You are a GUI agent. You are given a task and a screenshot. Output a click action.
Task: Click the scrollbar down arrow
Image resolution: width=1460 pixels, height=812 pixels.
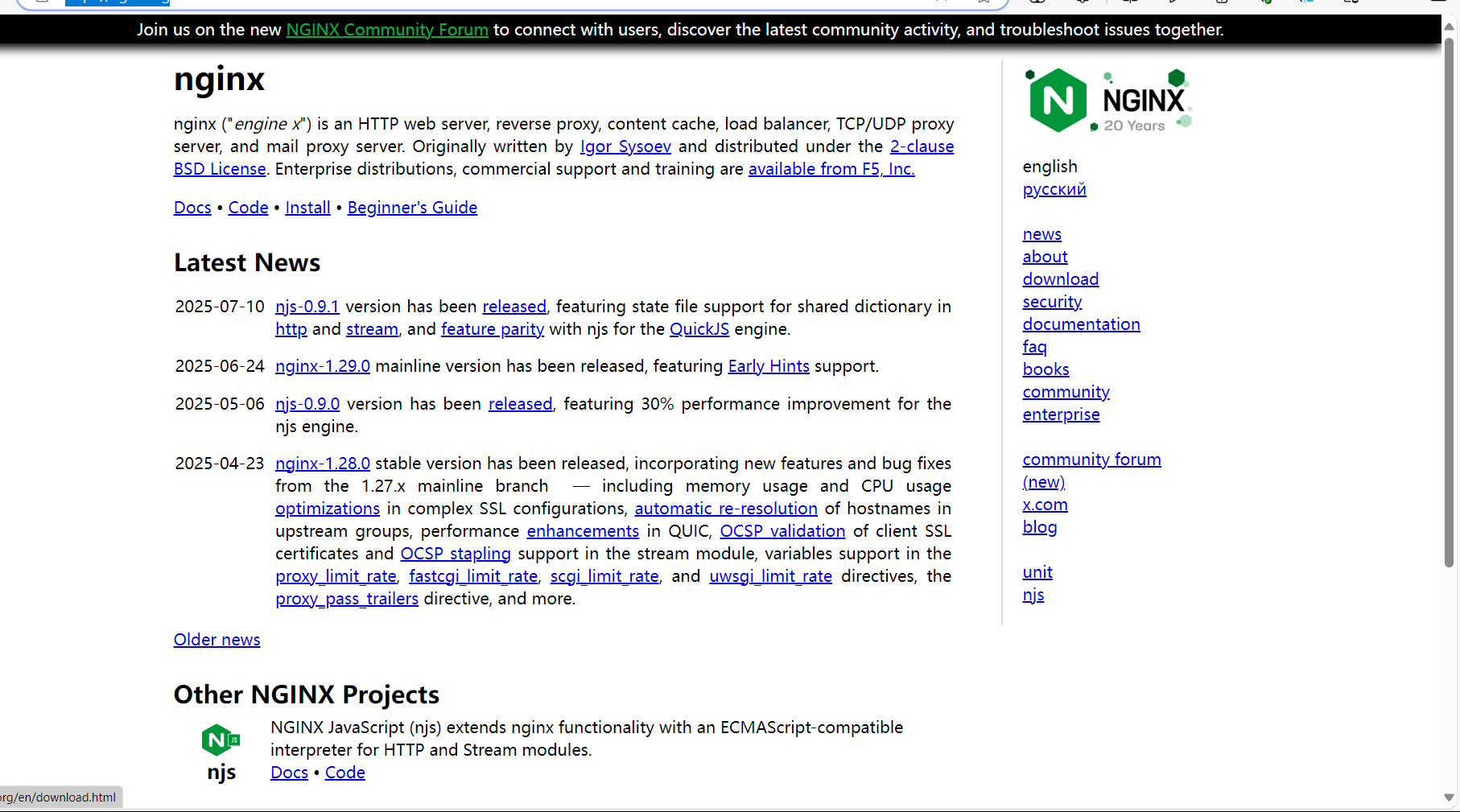(1450, 798)
